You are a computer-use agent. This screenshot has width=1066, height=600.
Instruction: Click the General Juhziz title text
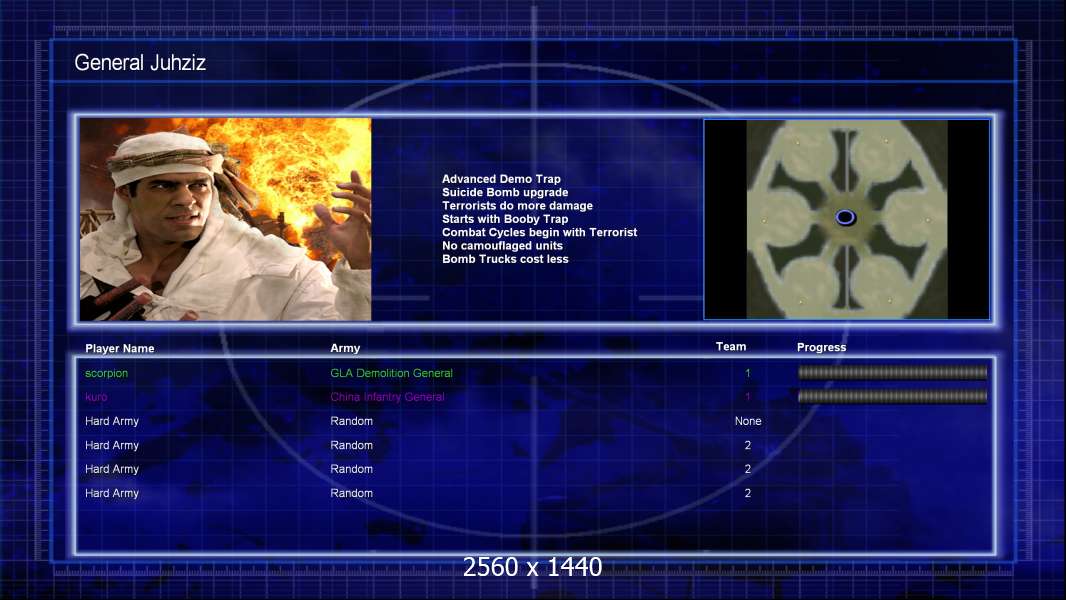(x=140, y=64)
